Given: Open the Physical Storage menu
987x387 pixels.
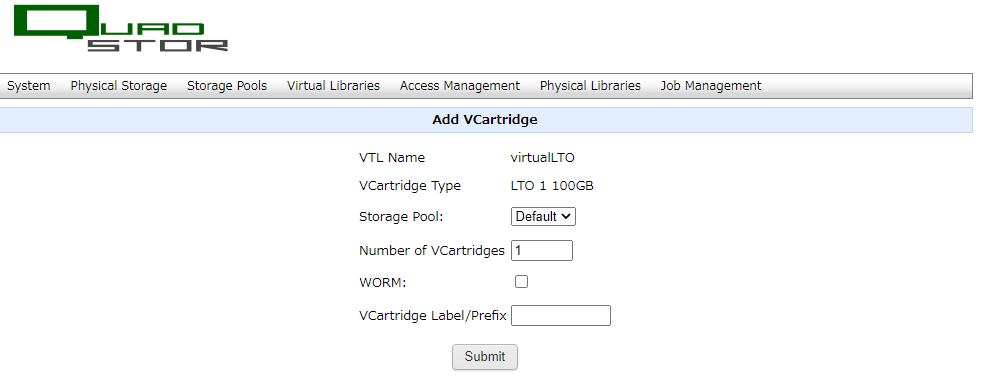Looking at the screenshot, I should 118,86.
